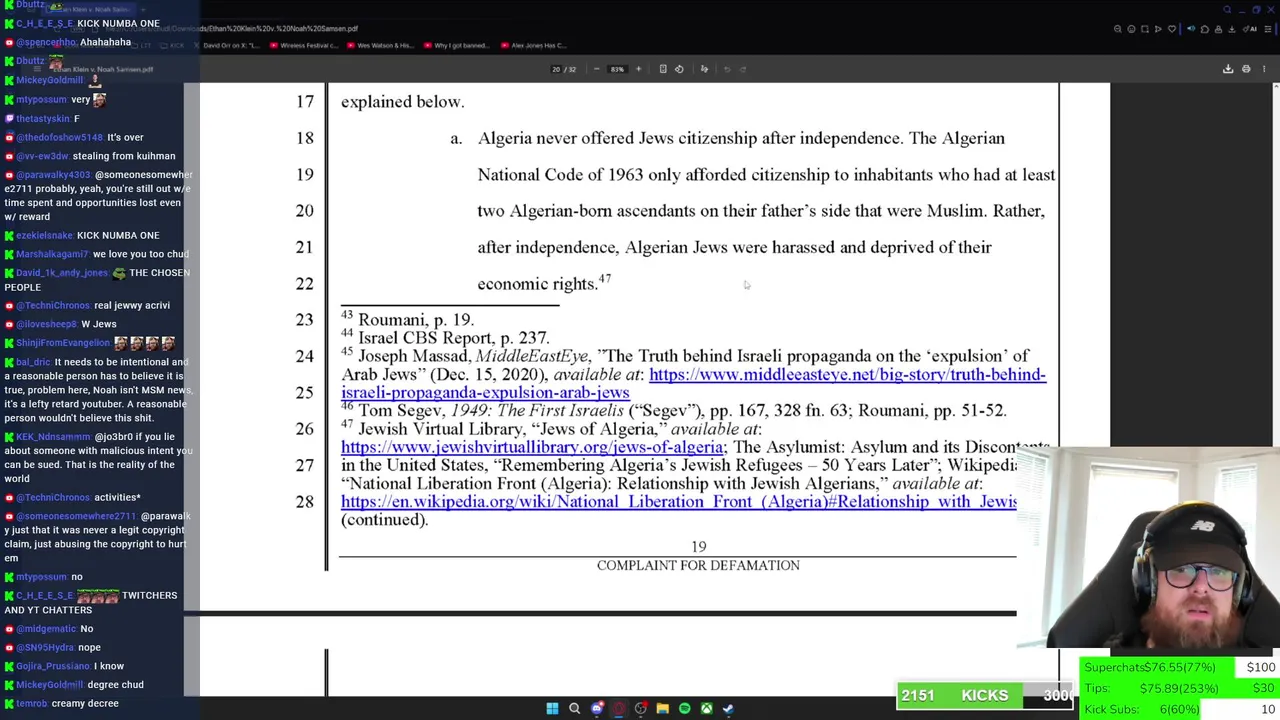1280x720 pixels.
Task: Click chat username @thedofoshow5148
Action: [60, 137]
